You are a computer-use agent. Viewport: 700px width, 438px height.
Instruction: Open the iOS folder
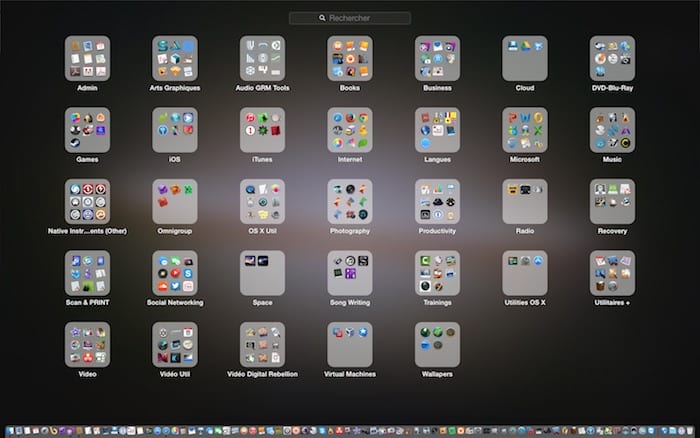[175, 130]
